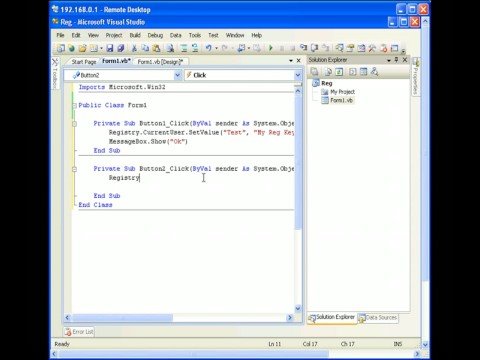
Task: Toggle Show All Files in Solution Explorer
Action: 328,72
